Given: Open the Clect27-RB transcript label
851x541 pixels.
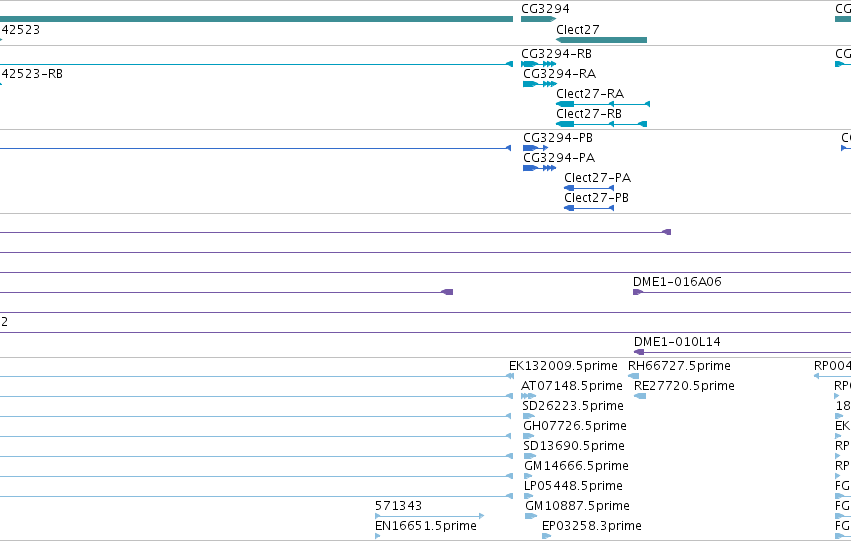Looking at the screenshot, I should tap(589, 114).
